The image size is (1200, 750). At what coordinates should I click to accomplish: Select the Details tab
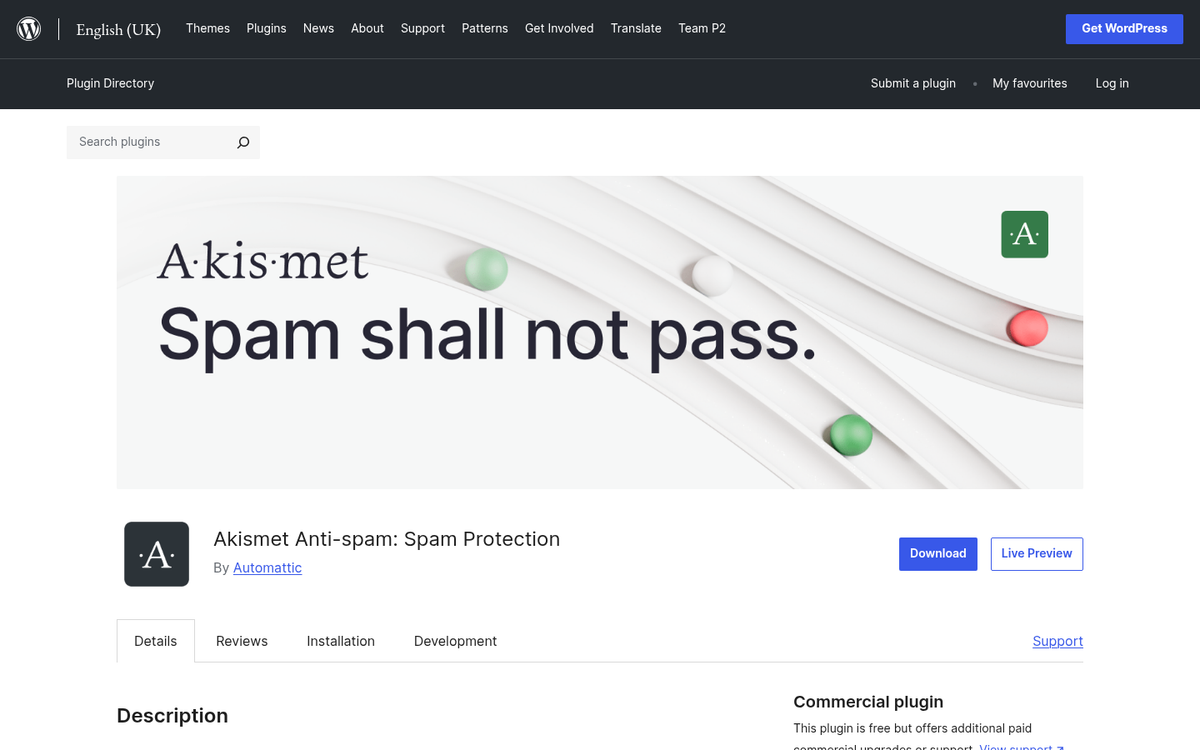(155, 641)
